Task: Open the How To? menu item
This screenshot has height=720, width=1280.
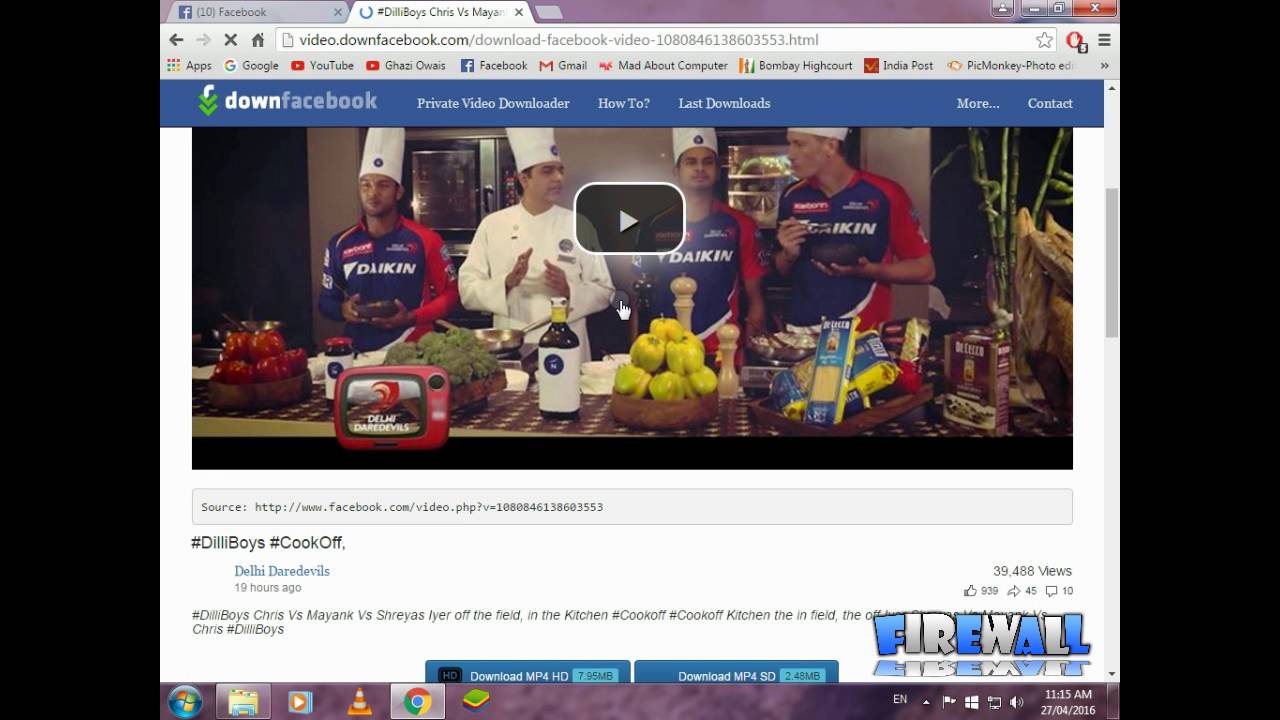Action: click(624, 103)
